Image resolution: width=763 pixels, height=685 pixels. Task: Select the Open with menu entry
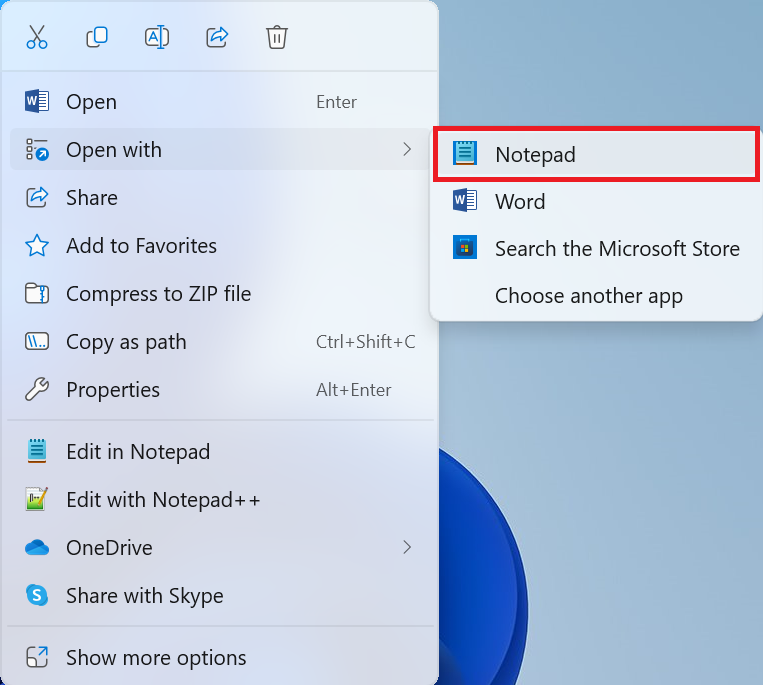coord(219,149)
